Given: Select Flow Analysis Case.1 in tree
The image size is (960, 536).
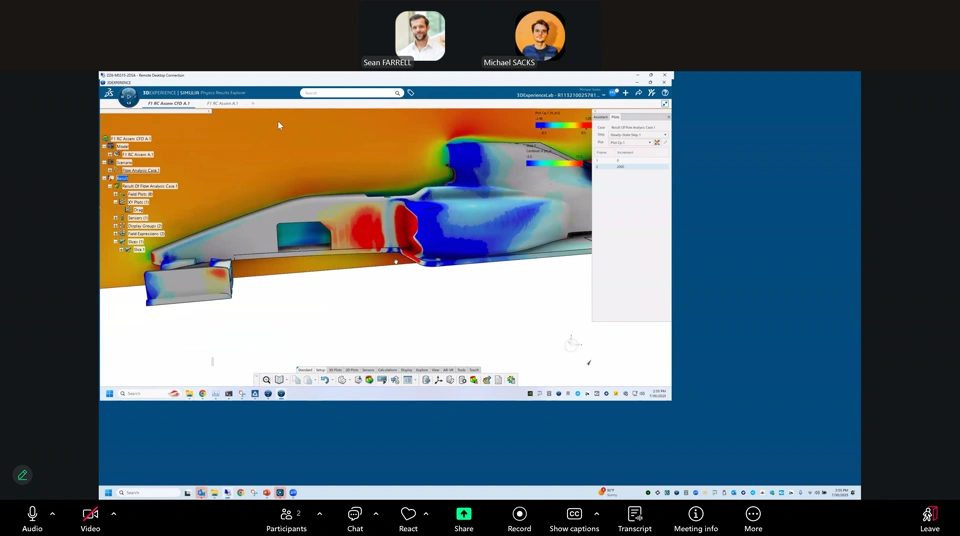Looking at the screenshot, I should (141, 170).
